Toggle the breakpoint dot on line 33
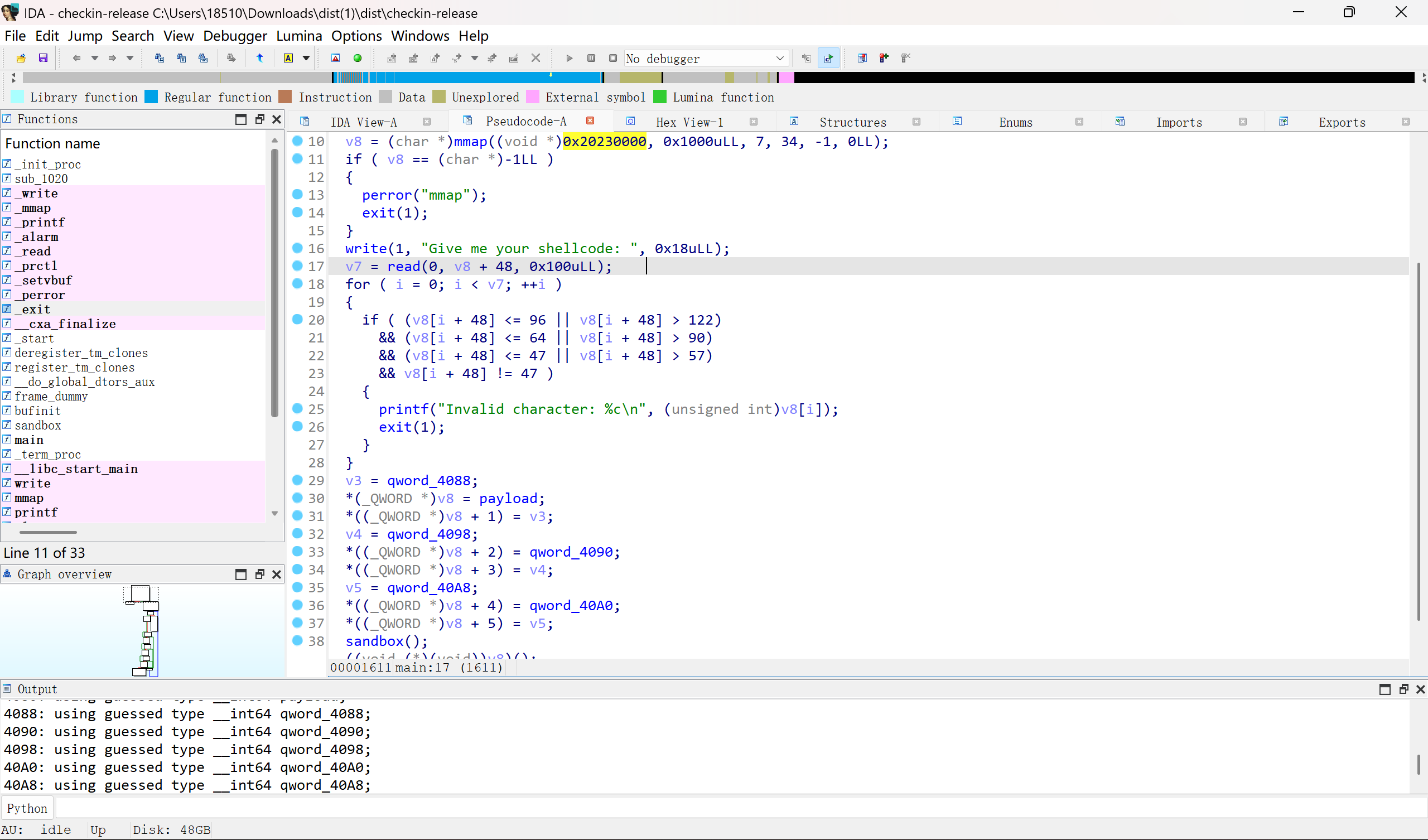The image size is (1428, 840). point(297,551)
